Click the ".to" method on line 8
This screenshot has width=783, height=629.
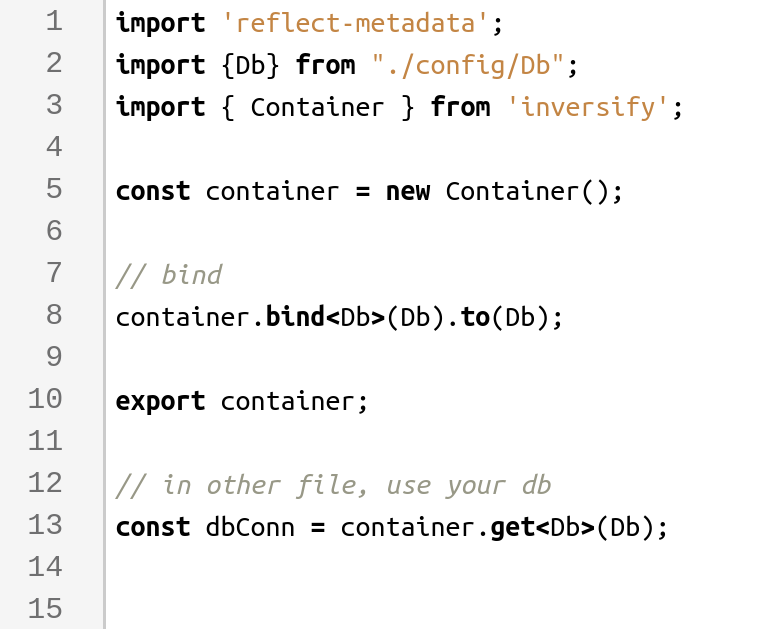474,317
